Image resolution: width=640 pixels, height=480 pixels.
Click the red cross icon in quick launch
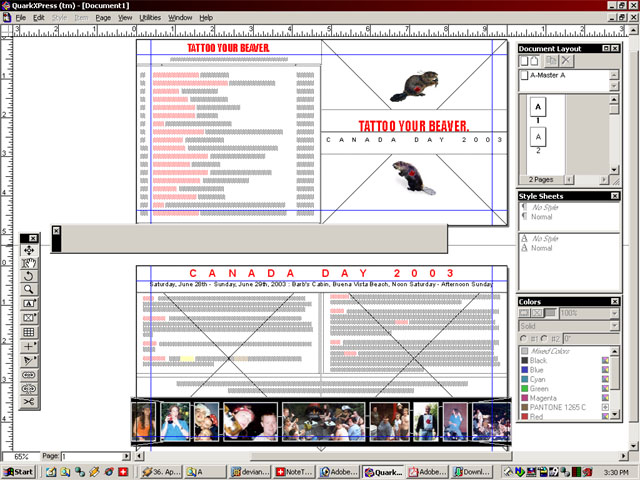tap(122, 472)
